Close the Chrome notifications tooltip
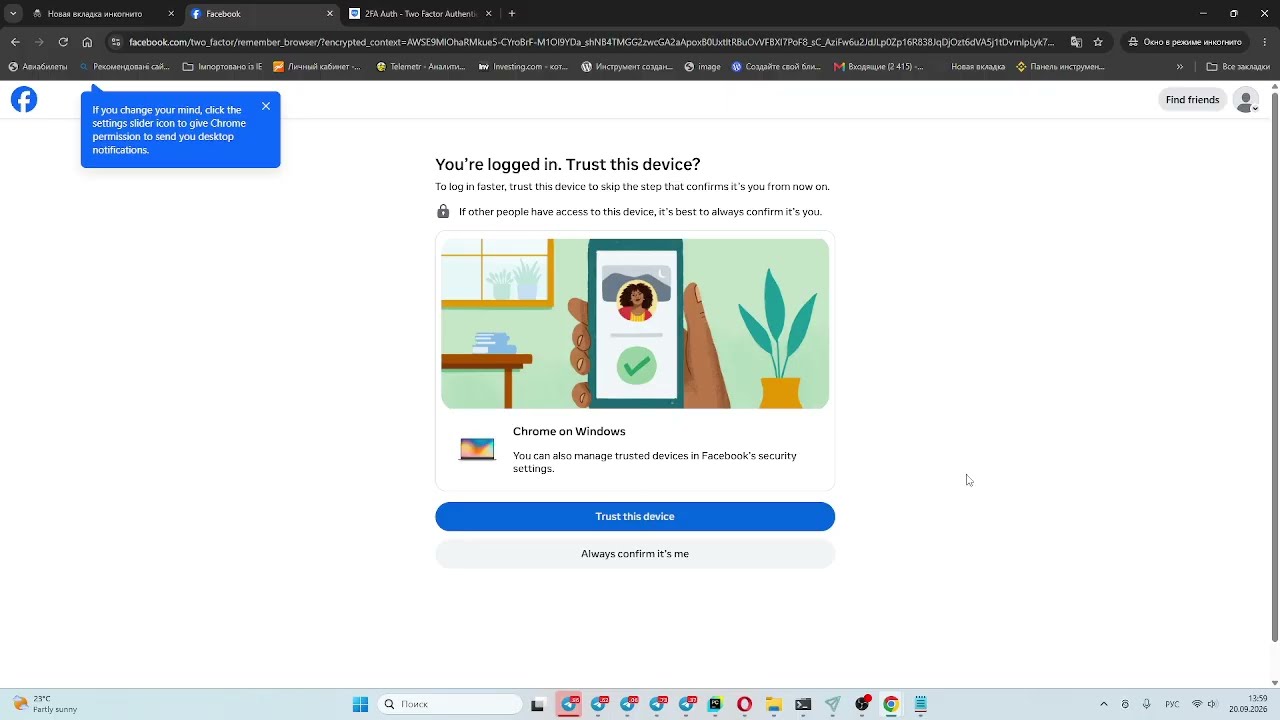This screenshot has width=1280, height=720. point(266,106)
